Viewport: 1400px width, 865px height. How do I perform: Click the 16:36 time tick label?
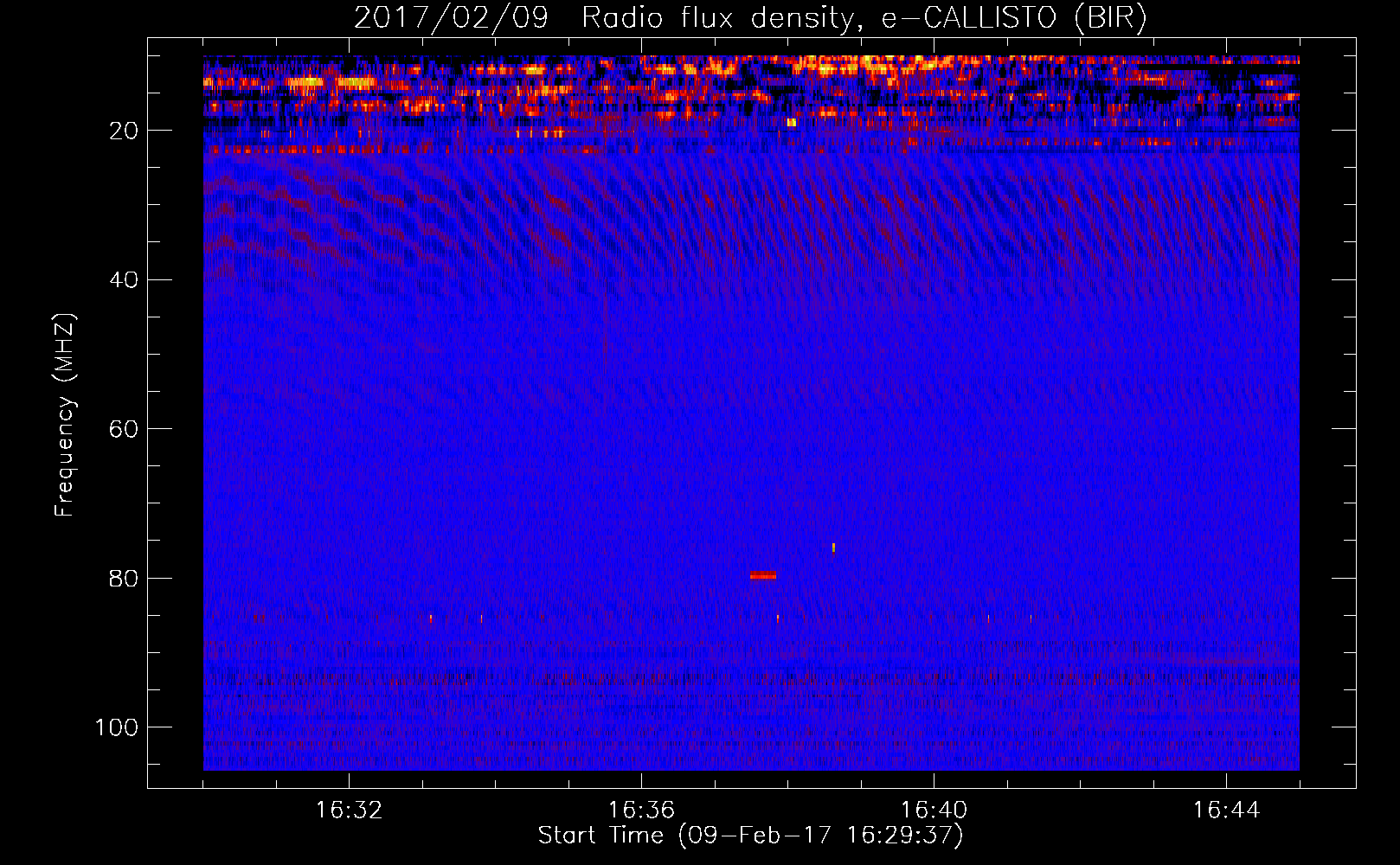point(641,811)
